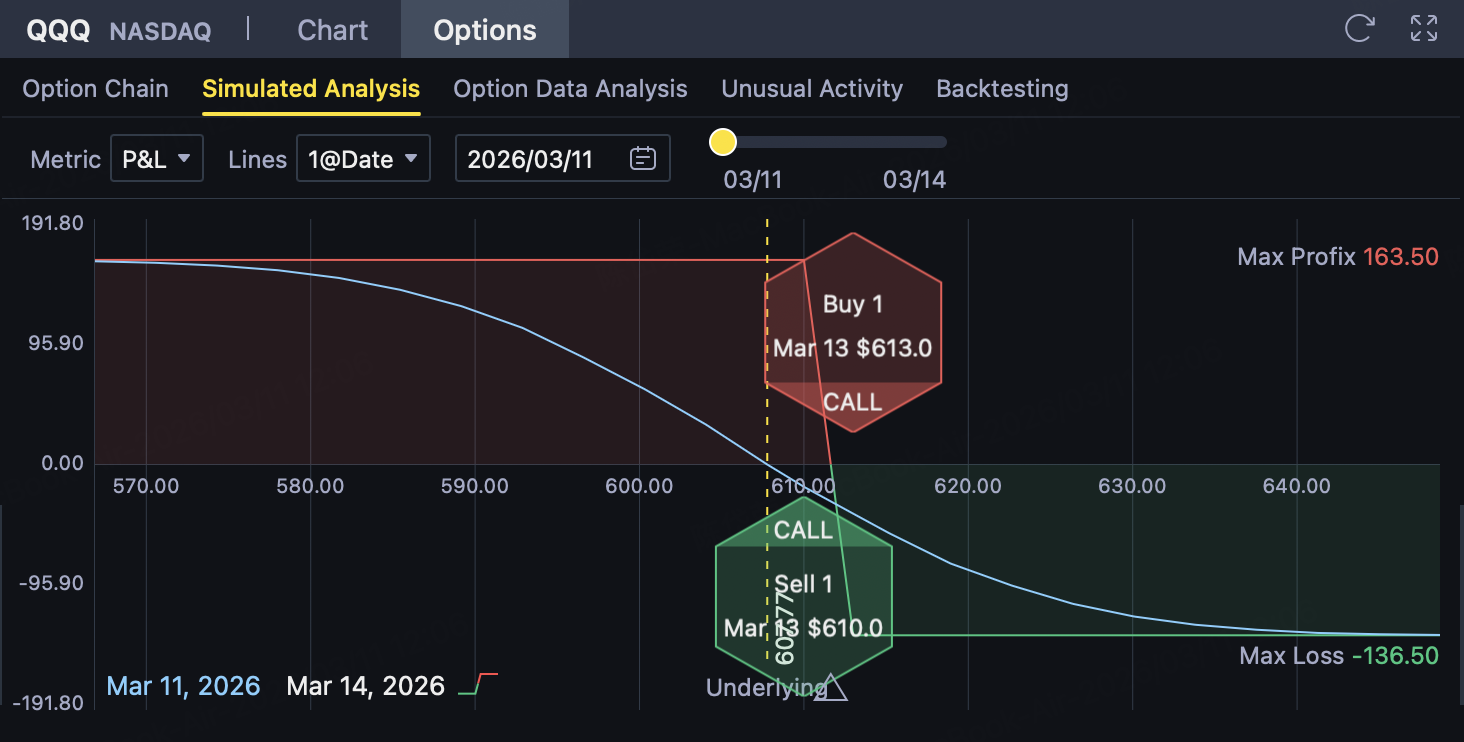Click the yellow date slider handle
1464x742 pixels.
click(x=722, y=142)
